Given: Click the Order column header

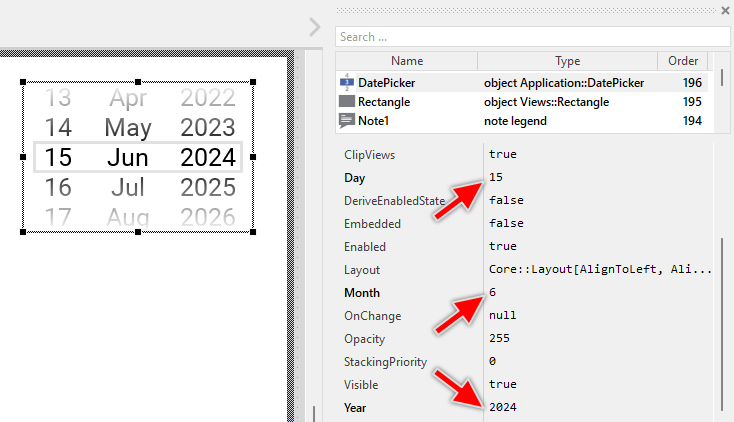Looking at the screenshot, I should (683, 61).
